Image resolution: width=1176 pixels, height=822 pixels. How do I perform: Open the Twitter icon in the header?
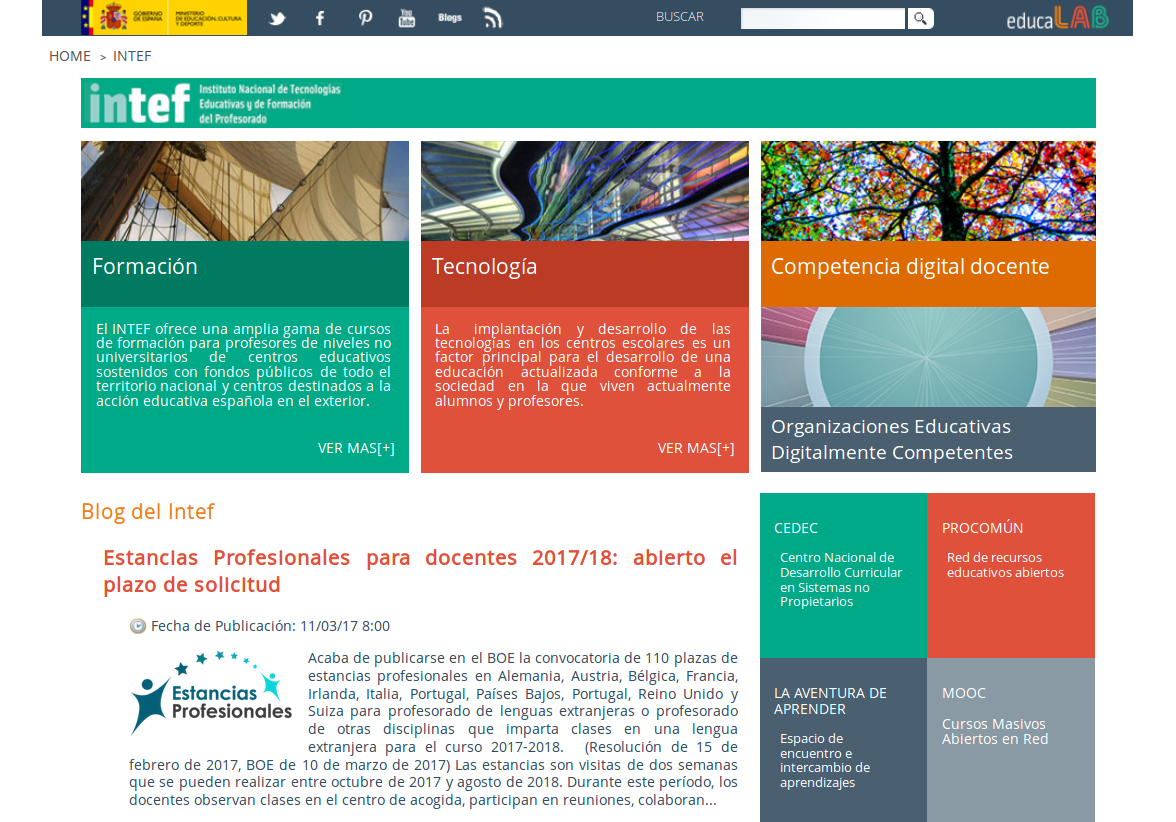click(276, 17)
